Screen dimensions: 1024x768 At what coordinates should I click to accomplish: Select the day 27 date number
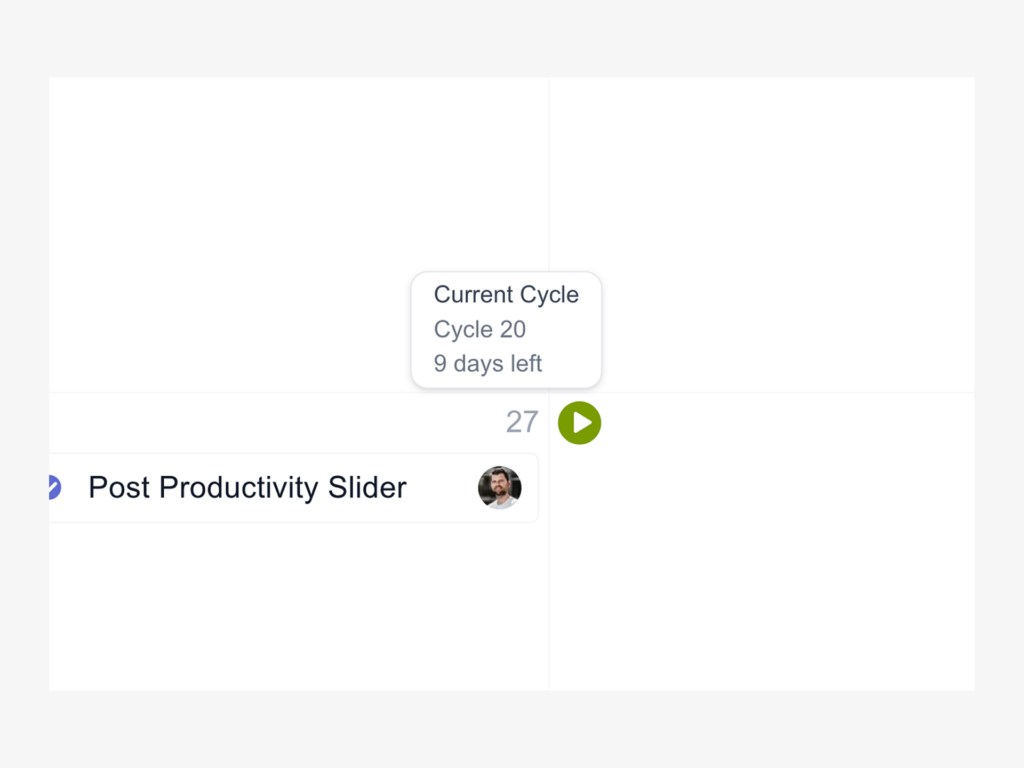[x=522, y=422]
